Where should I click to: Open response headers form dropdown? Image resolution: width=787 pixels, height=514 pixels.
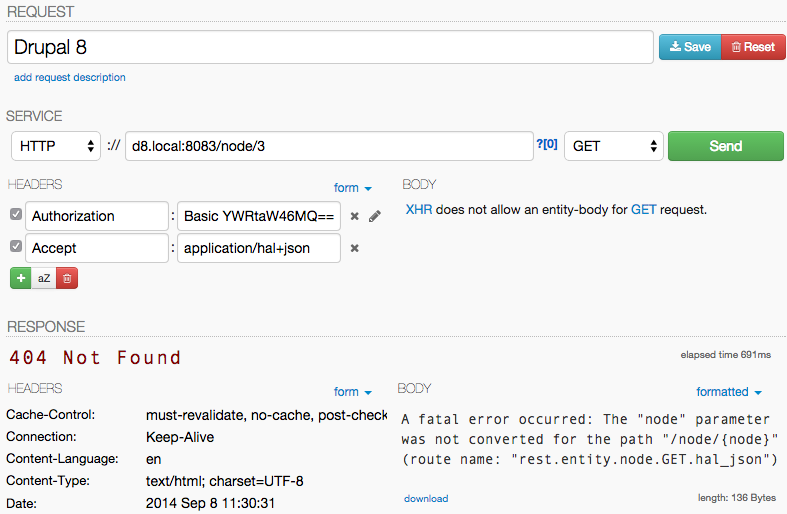click(352, 392)
